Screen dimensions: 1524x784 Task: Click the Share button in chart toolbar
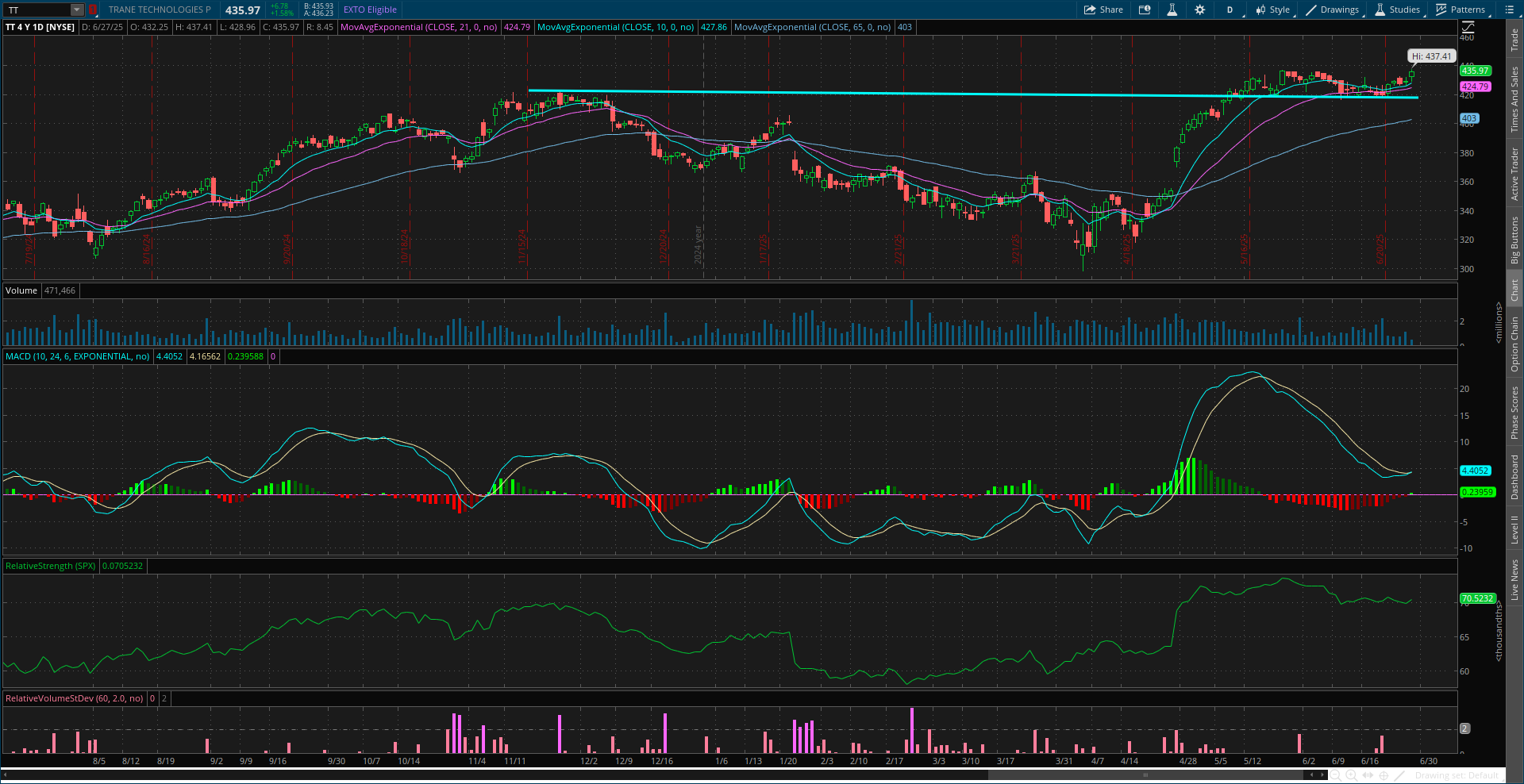[x=1103, y=10]
